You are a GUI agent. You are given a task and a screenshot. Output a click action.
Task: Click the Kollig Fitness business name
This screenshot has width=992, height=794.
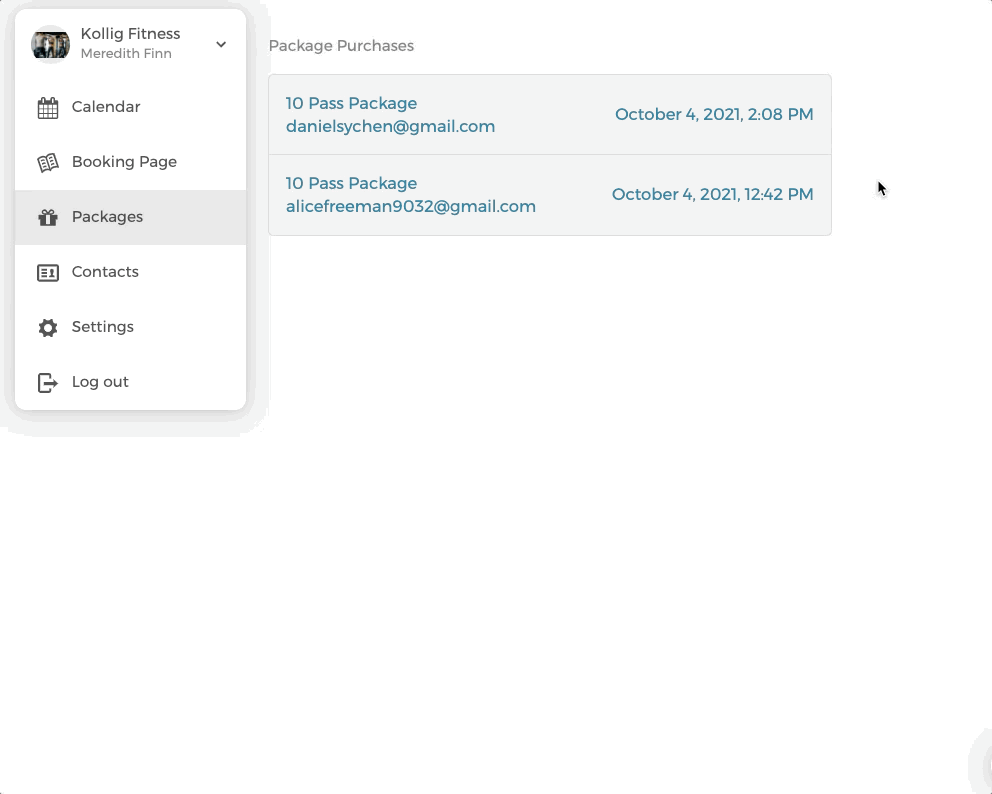(x=130, y=34)
